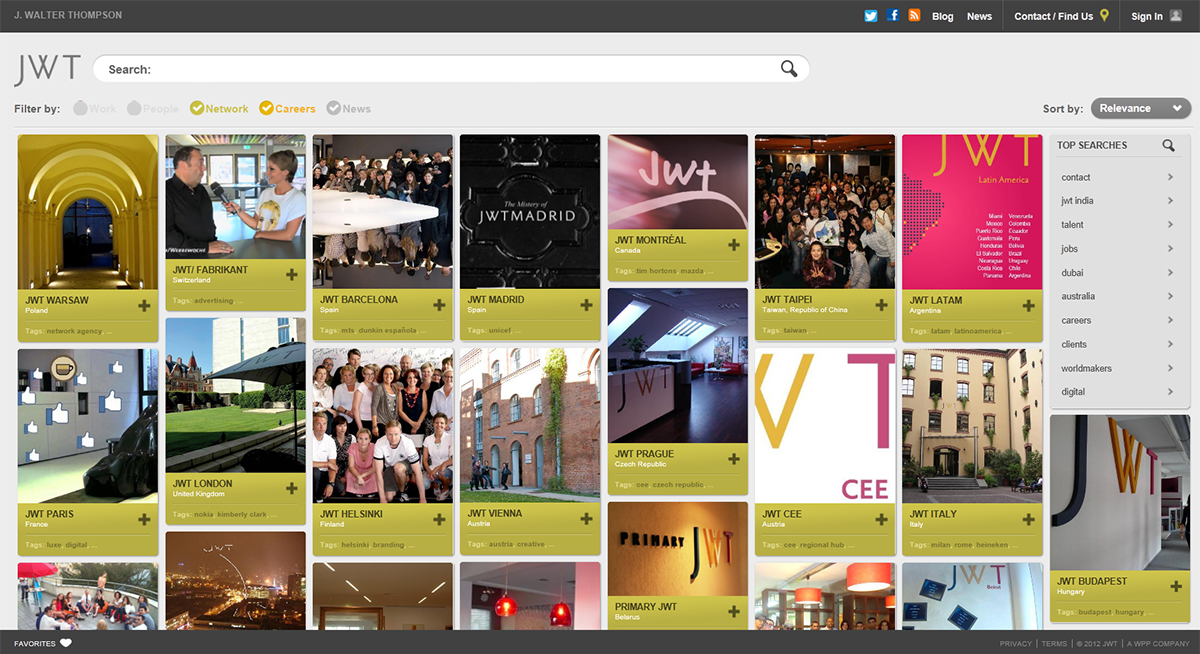1200x654 pixels.
Task: Expand the 'worldmakers' top search arrow
Action: tap(1170, 368)
